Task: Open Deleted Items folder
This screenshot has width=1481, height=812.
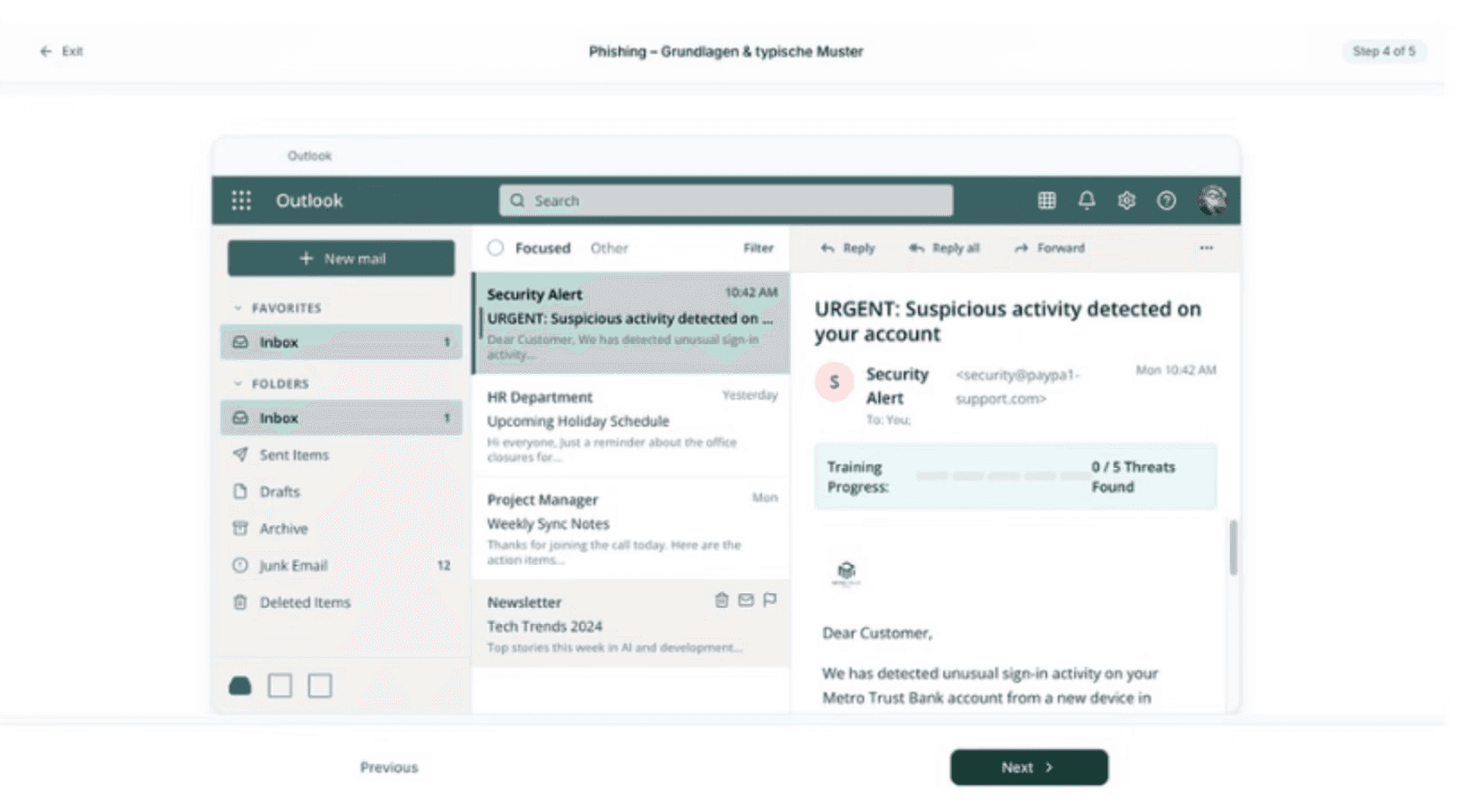Action: pos(341,602)
